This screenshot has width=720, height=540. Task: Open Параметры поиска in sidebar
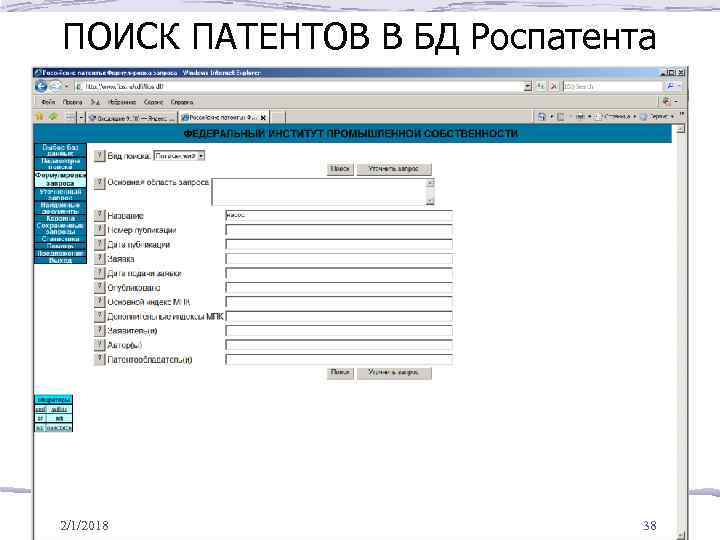click(x=60, y=164)
